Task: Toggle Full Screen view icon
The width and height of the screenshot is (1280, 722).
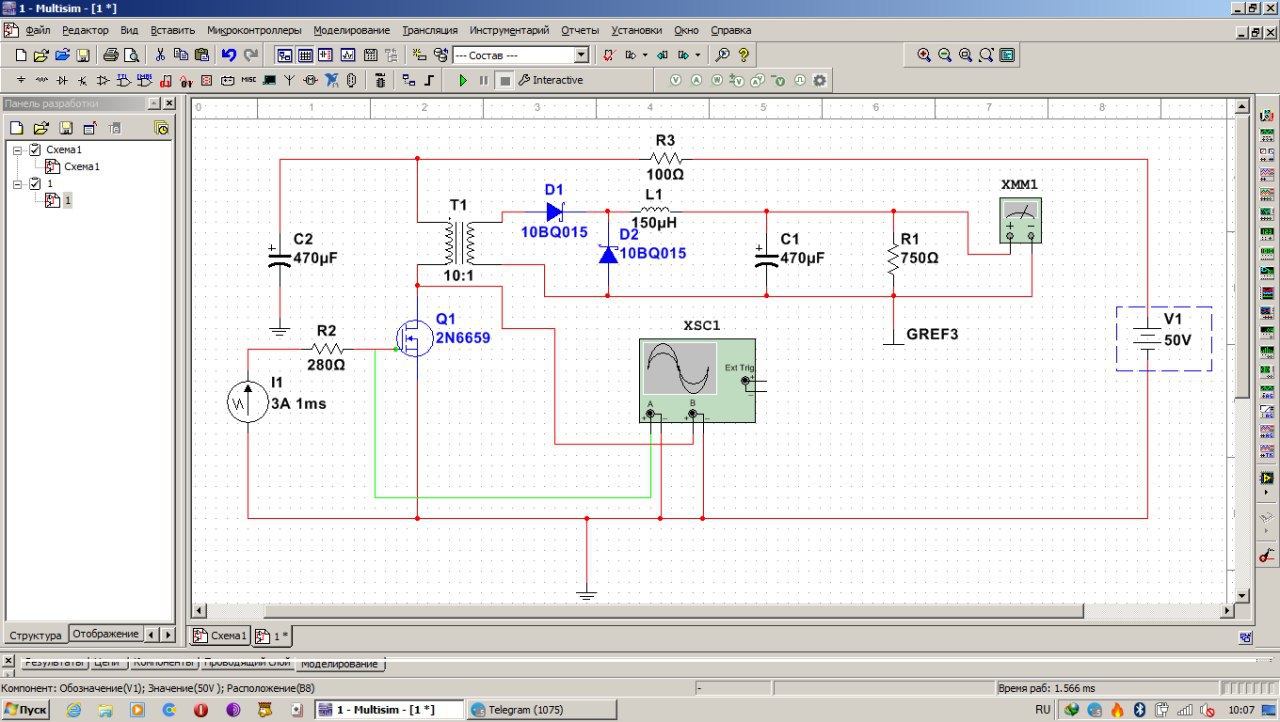Action: tap(1007, 55)
